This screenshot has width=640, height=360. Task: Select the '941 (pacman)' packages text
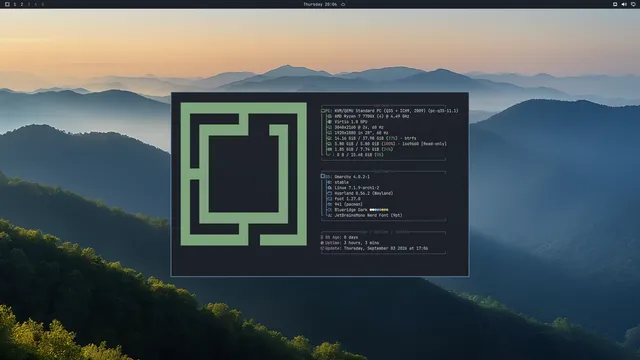coord(349,204)
